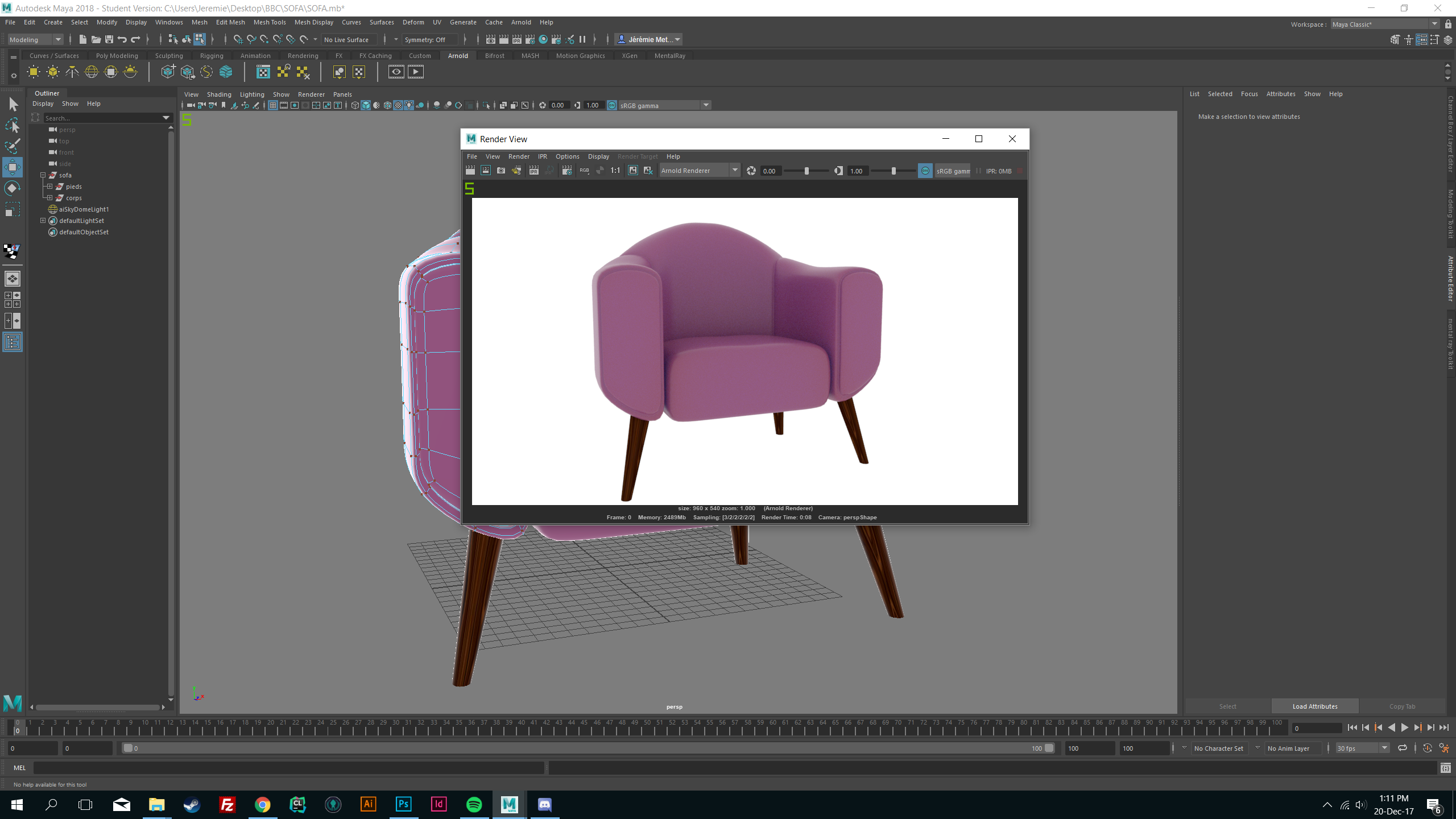Image resolution: width=1456 pixels, height=819 pixels.
Task: Toggle textured display in viewport toolbar
Action: [x=398, y=105]
